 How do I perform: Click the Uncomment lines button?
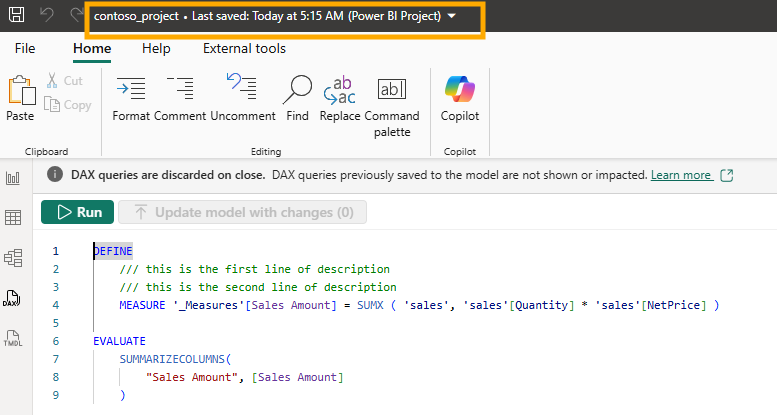(242, 98)
